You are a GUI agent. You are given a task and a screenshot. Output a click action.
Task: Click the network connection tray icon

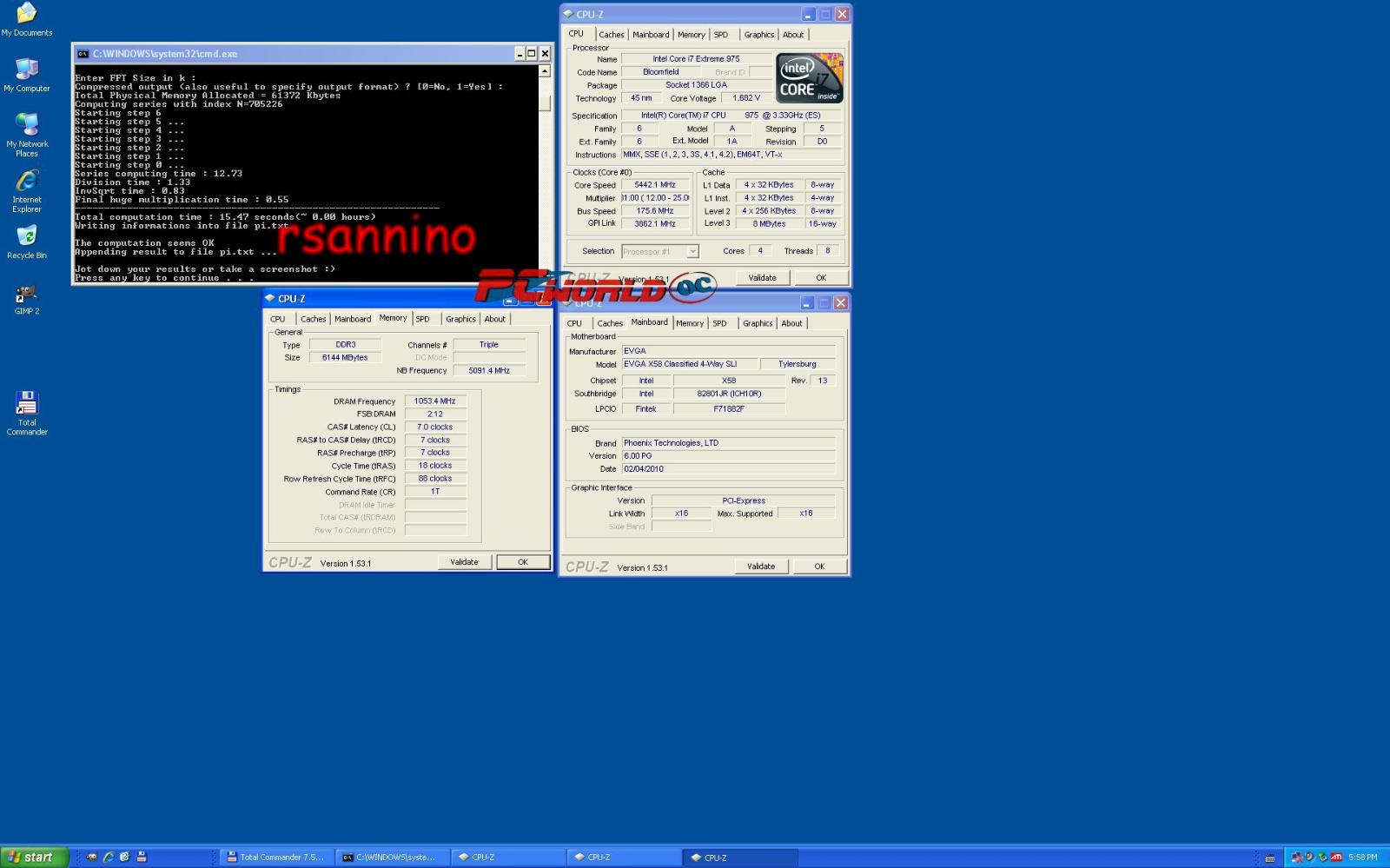pyautogui.click(x=1297, y=858)
